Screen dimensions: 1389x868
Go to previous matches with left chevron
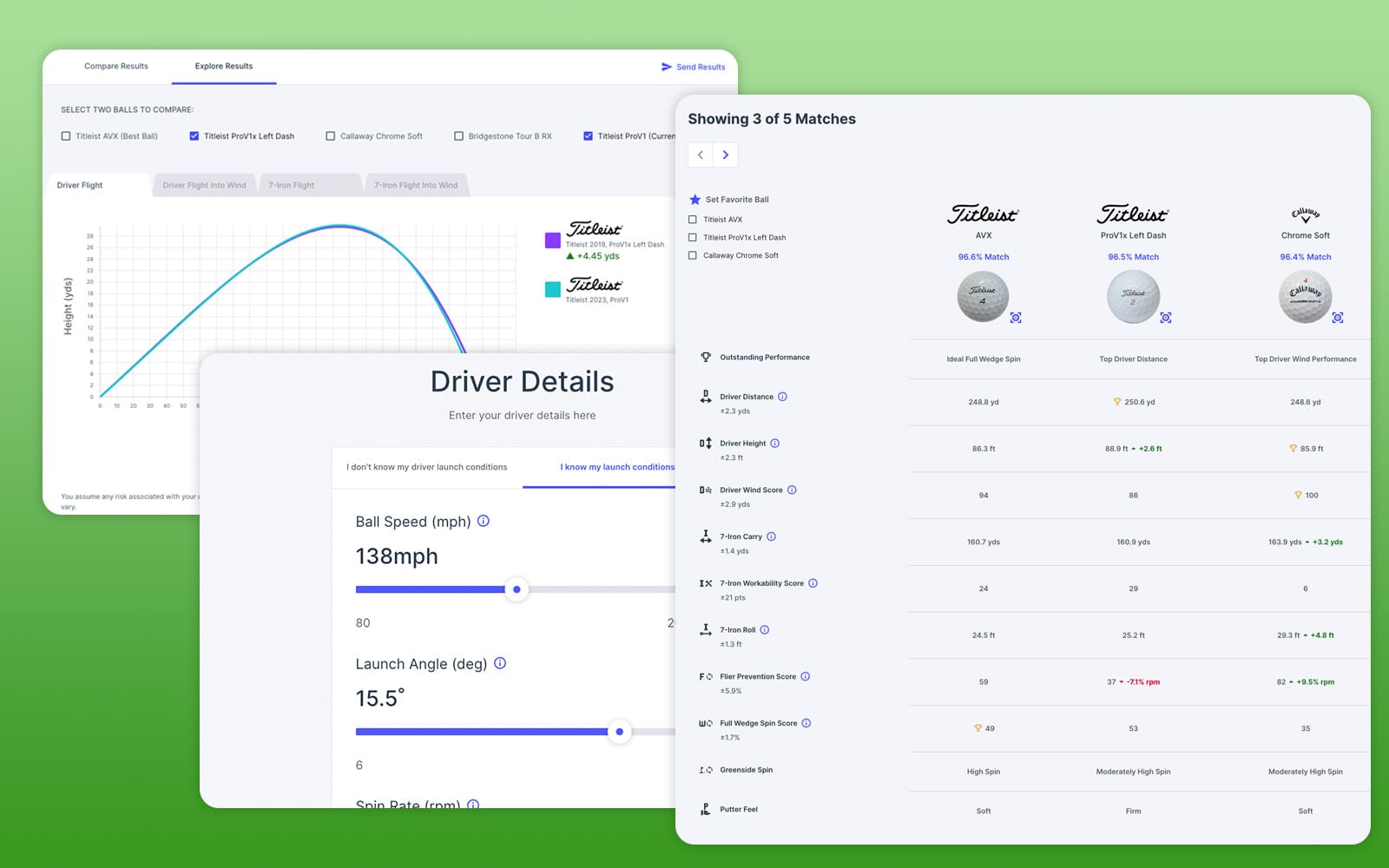click(701, 155)
